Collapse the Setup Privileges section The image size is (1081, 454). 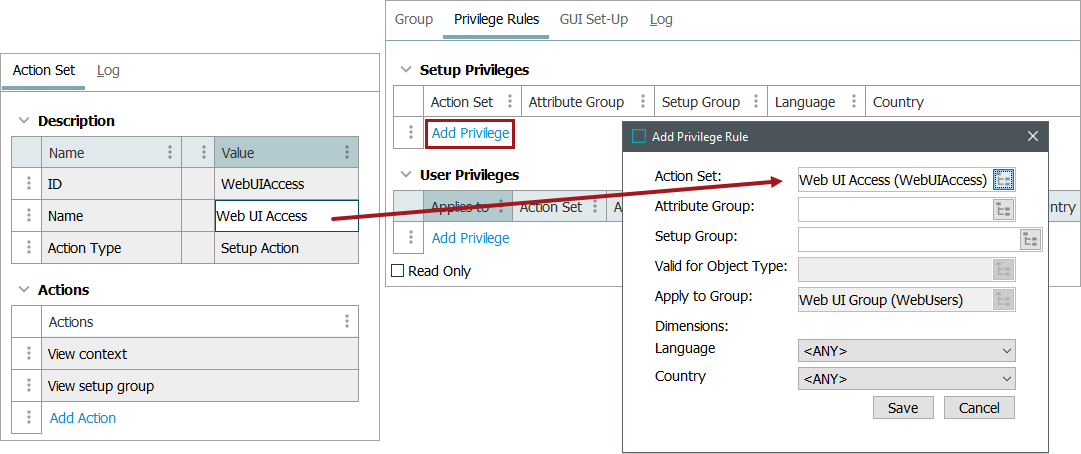pyautogui.click(x=406, y=70)
